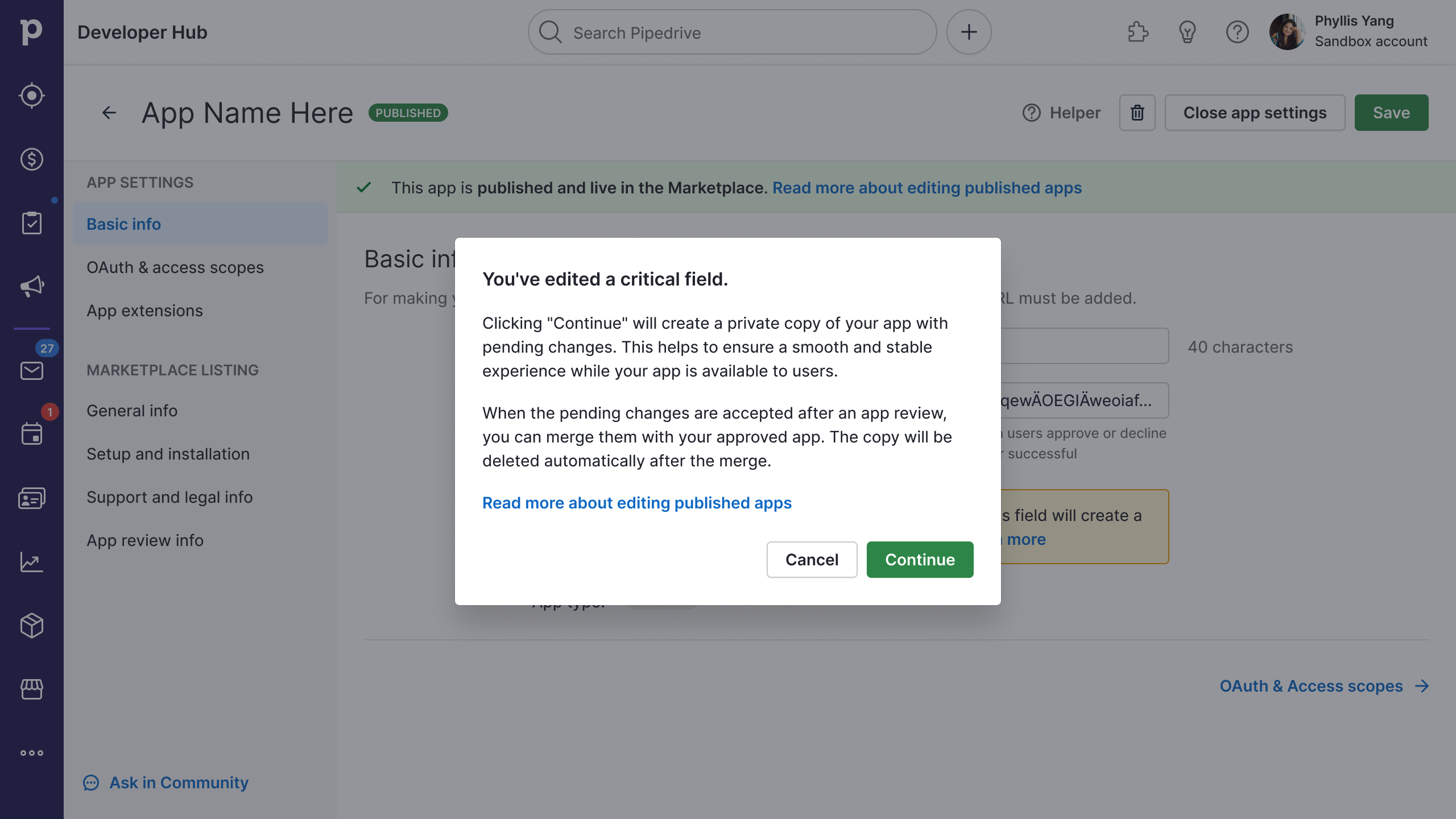Click the calendar icon in sidebar
The height and width of the screenshot is (819, 1456).
pyautogui.click(x=31, y=435)
